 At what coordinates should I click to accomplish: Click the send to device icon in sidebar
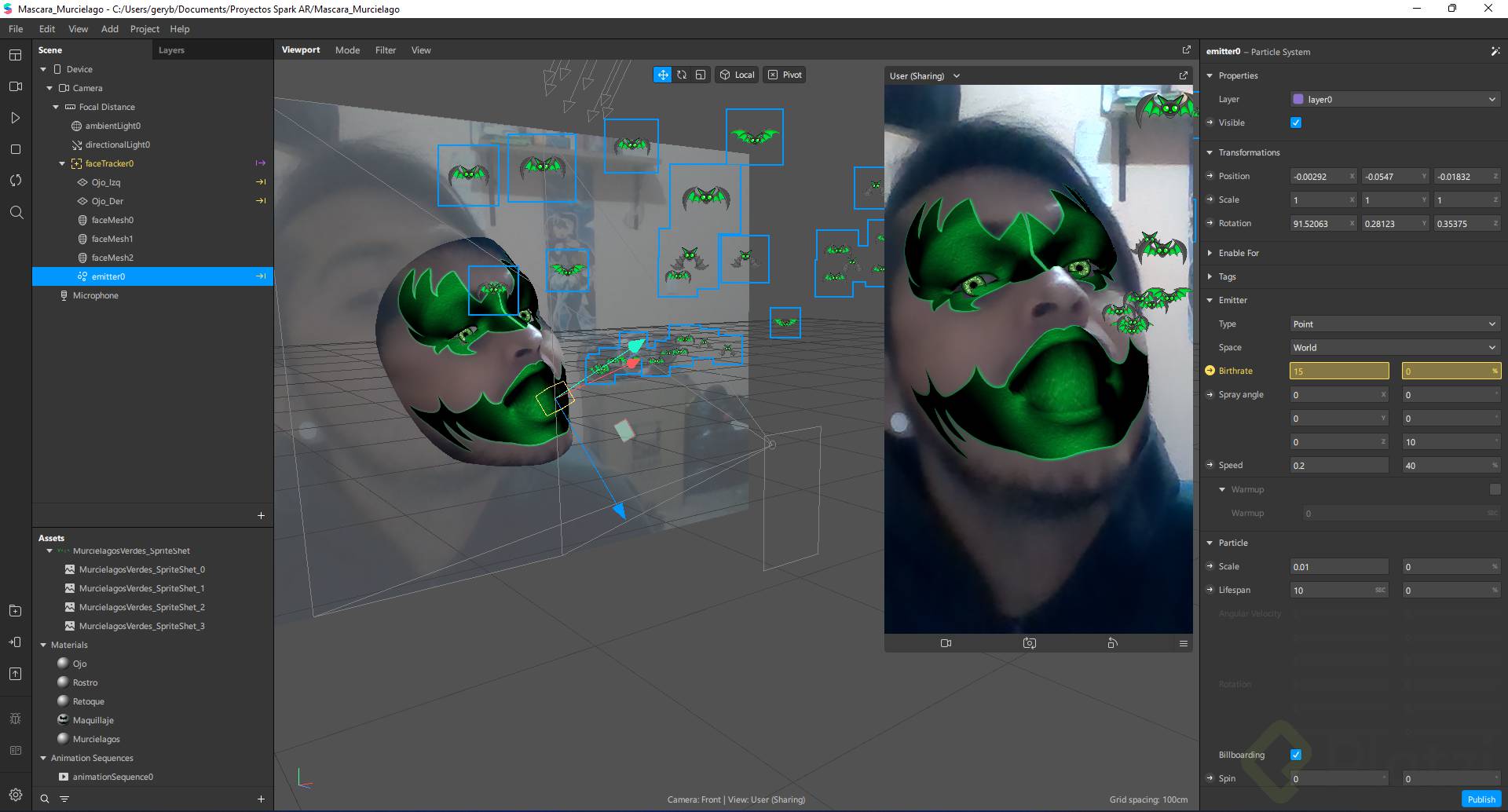point(15,642)
